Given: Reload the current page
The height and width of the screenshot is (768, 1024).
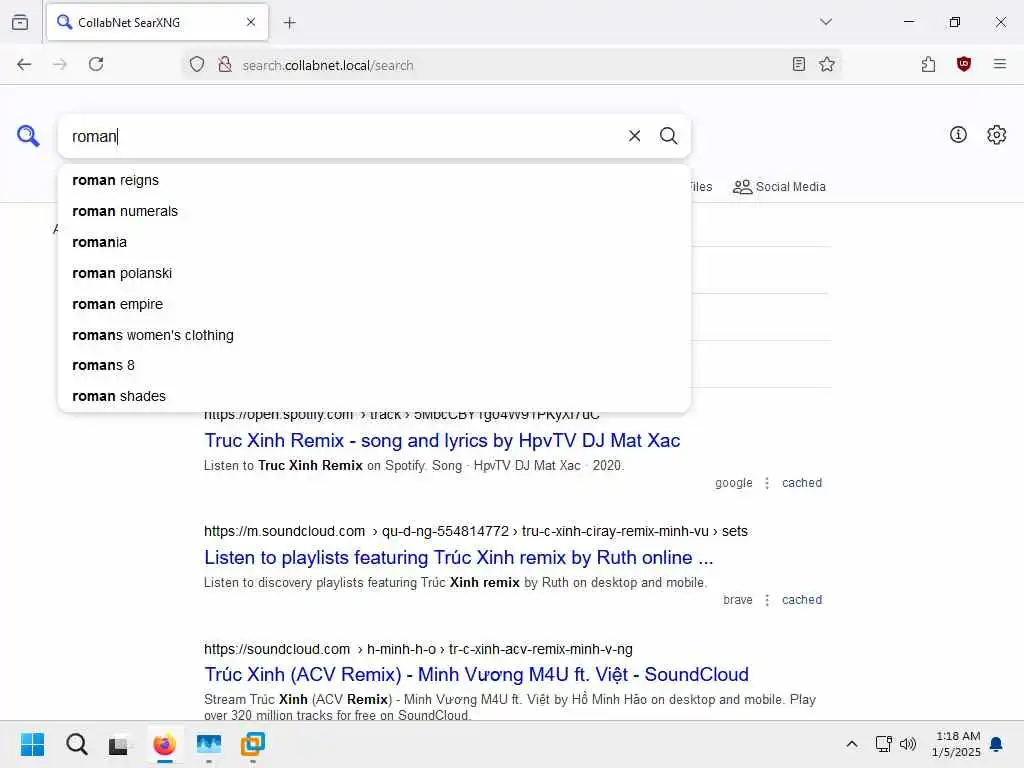Looking at the screenshot, I should 96,64.
